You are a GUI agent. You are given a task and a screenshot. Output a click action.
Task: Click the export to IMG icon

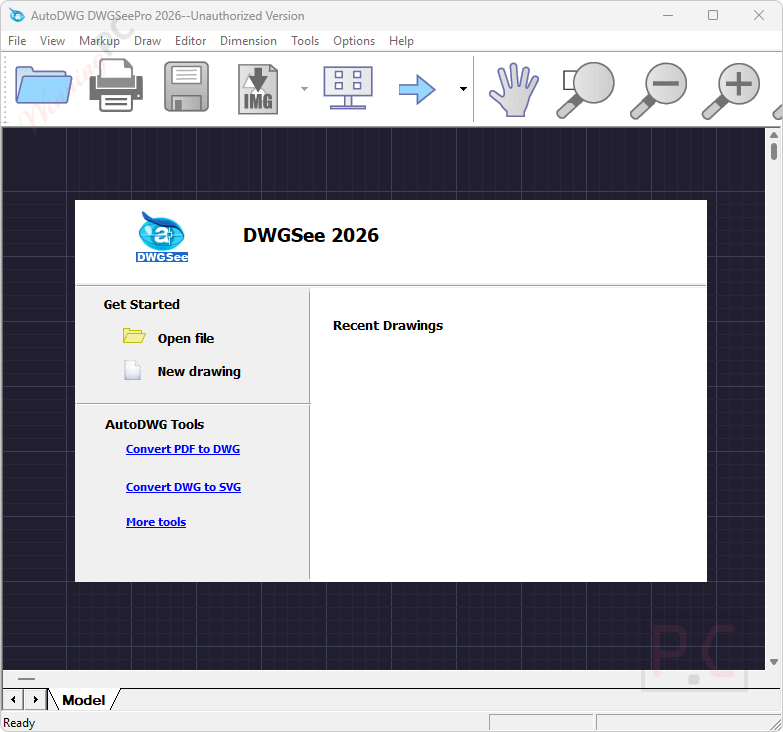pyautogui.click(x=258, y=89)
